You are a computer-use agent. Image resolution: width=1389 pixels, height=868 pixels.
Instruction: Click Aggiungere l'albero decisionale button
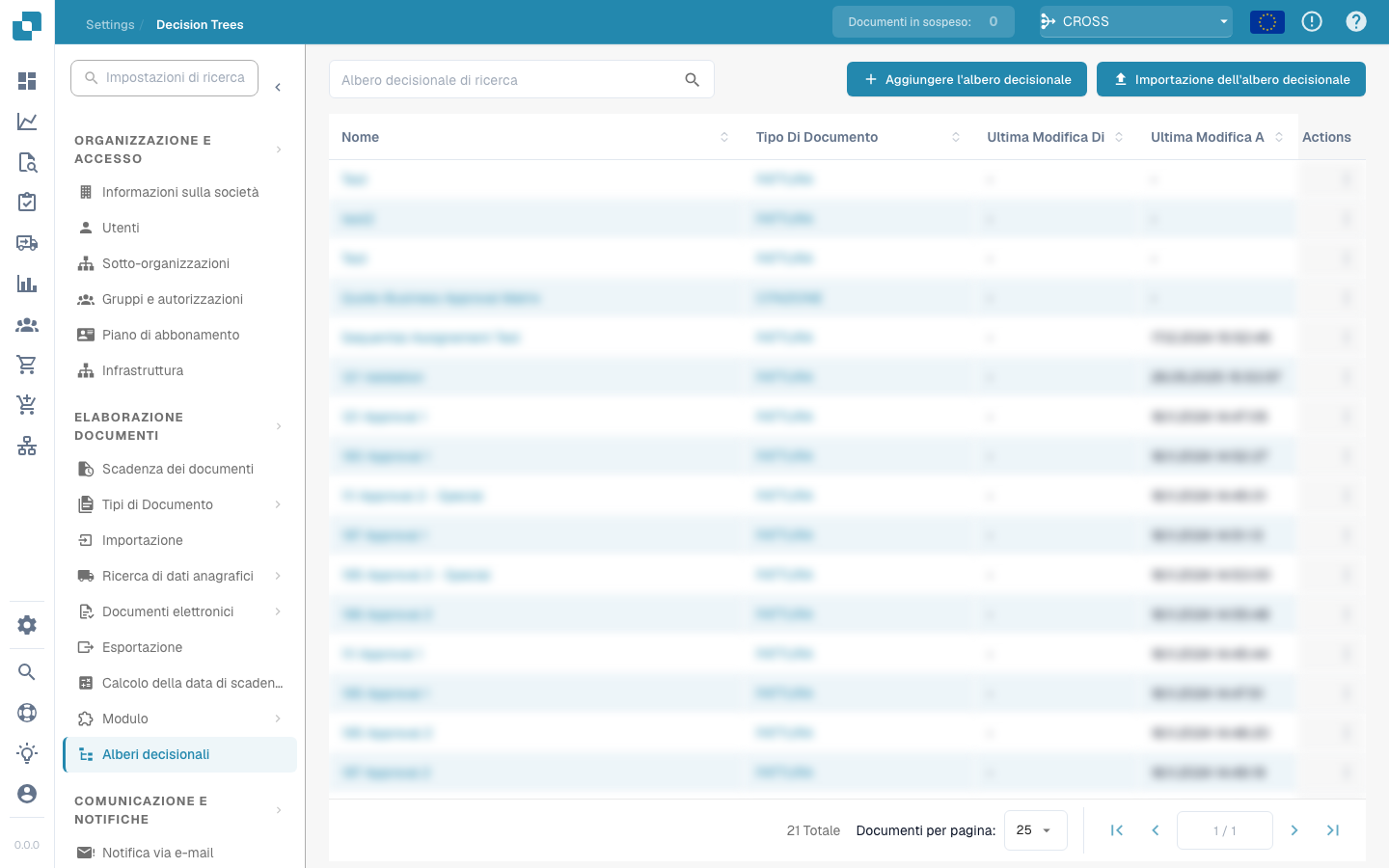click(x=967, y=79)
